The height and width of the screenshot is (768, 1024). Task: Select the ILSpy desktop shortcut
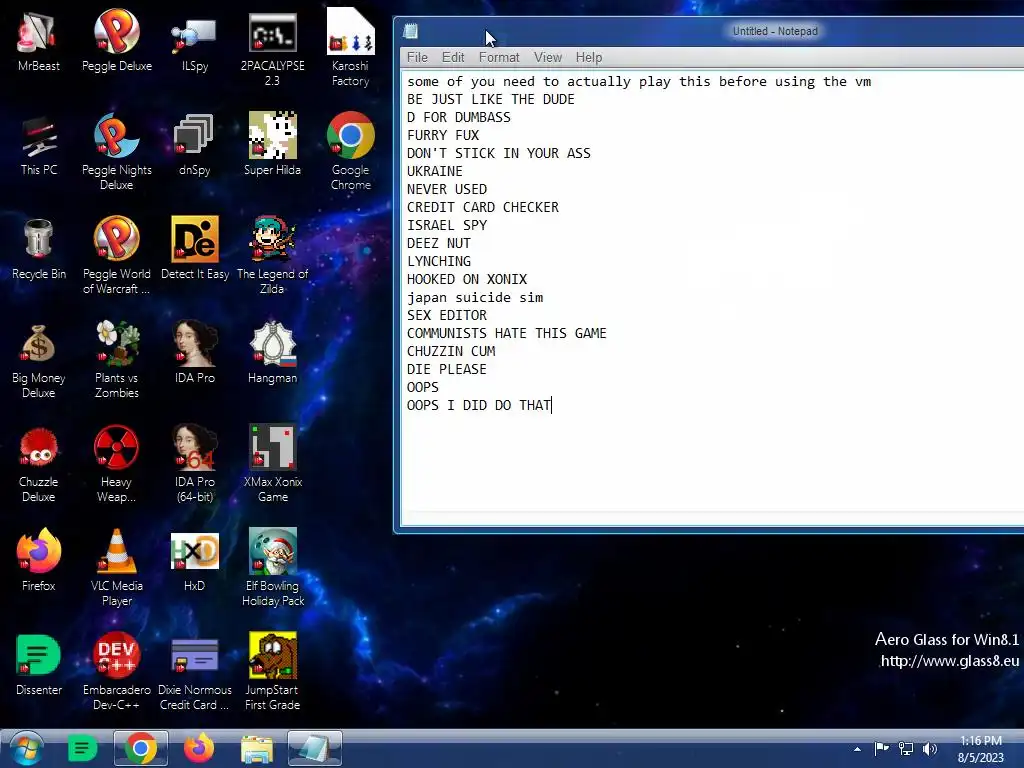[195, 40]
